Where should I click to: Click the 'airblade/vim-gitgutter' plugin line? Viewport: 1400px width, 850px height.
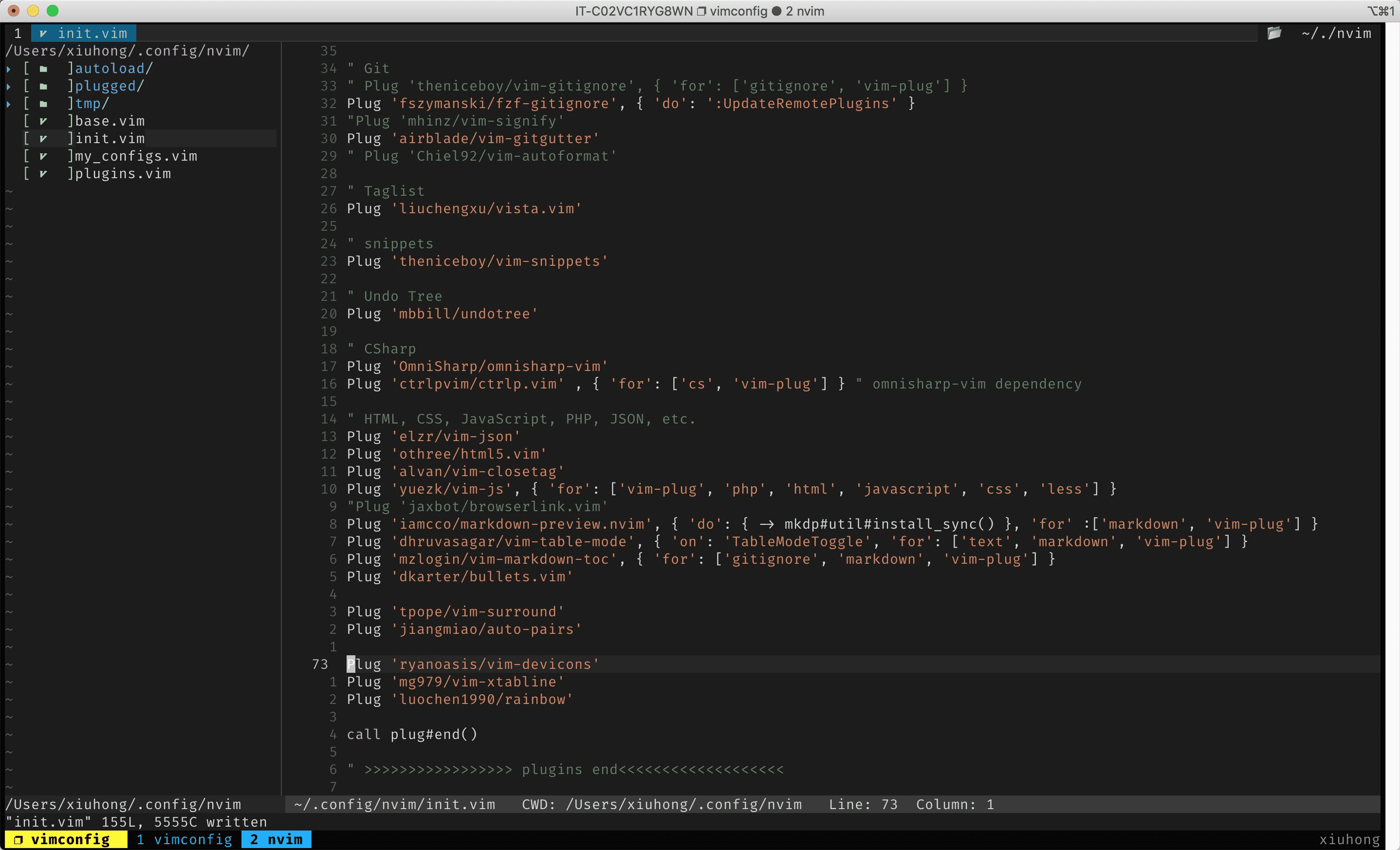click(x=473, y=139)
